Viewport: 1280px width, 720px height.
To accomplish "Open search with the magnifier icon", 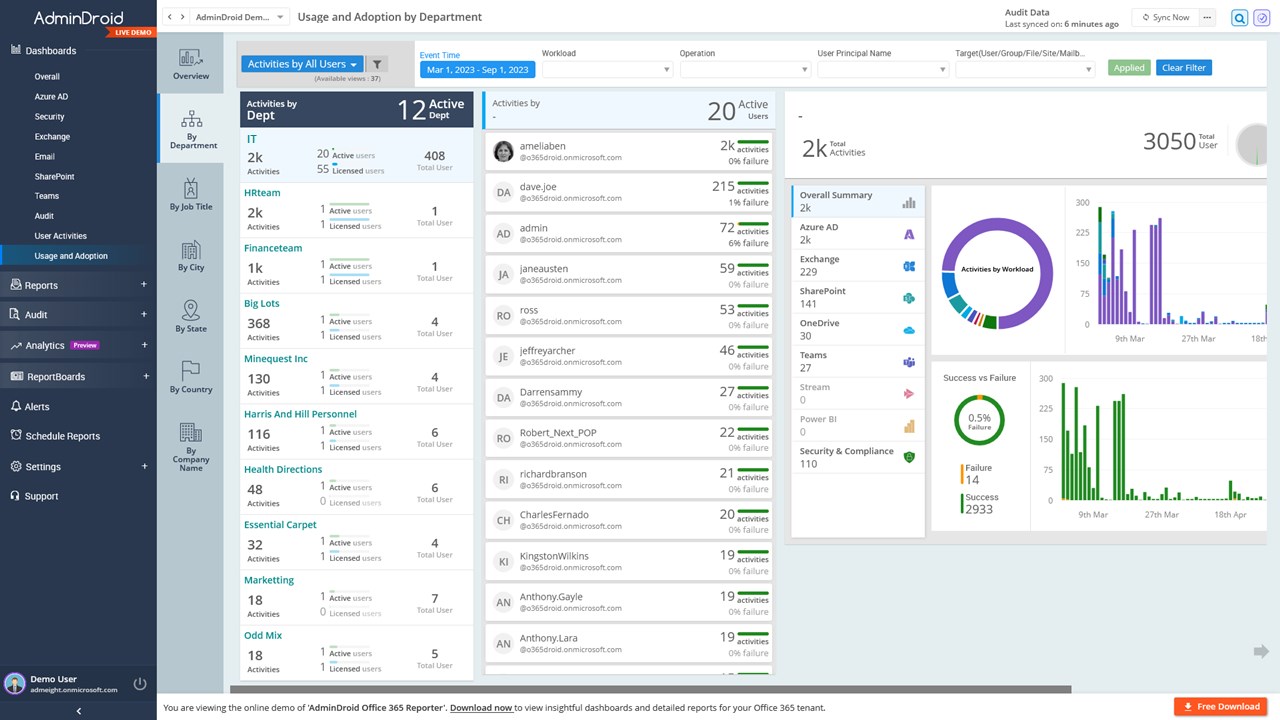I will [1240, 18].
